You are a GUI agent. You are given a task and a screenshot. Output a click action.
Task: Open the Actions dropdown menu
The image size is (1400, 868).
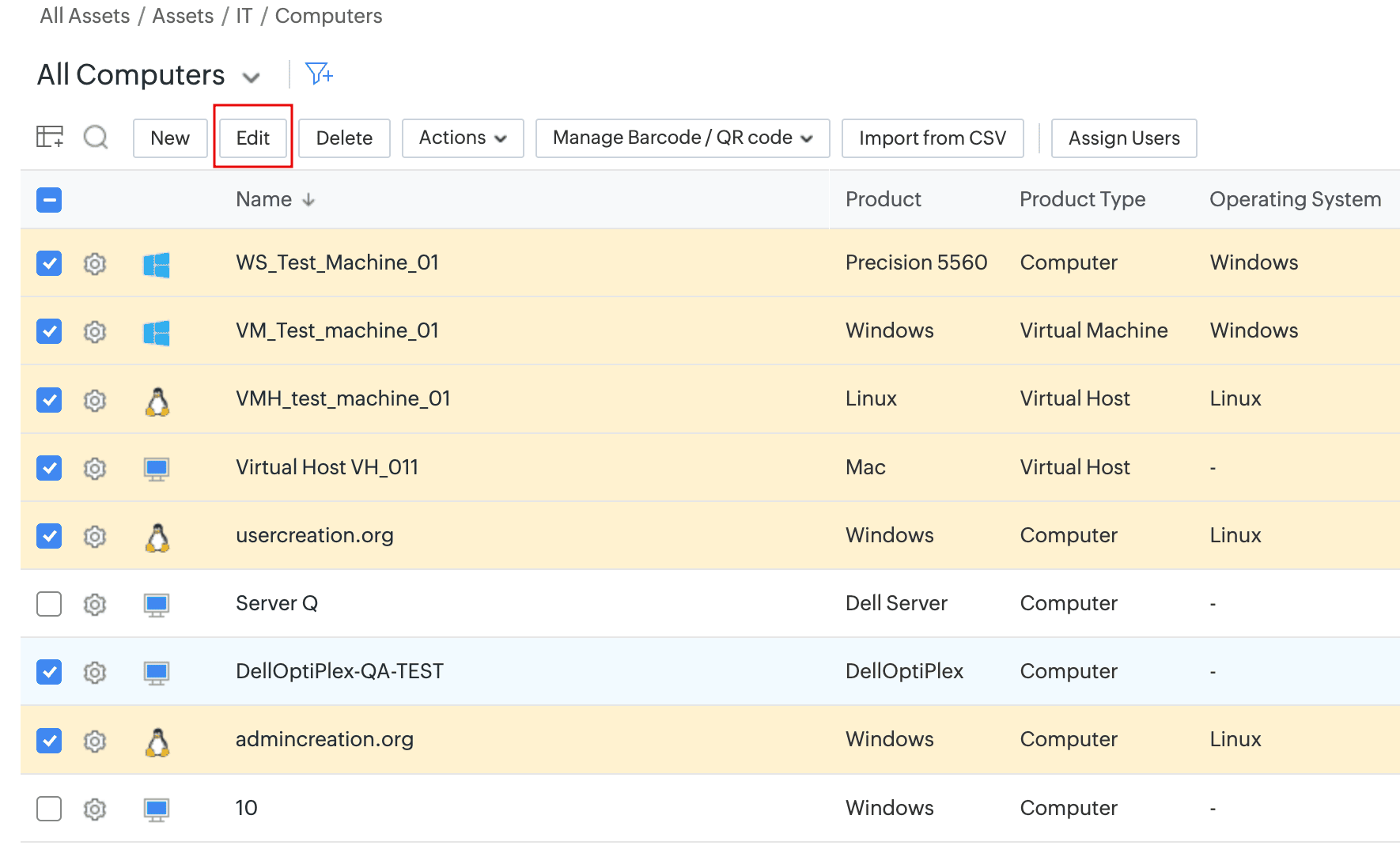(x=462, y=138)
